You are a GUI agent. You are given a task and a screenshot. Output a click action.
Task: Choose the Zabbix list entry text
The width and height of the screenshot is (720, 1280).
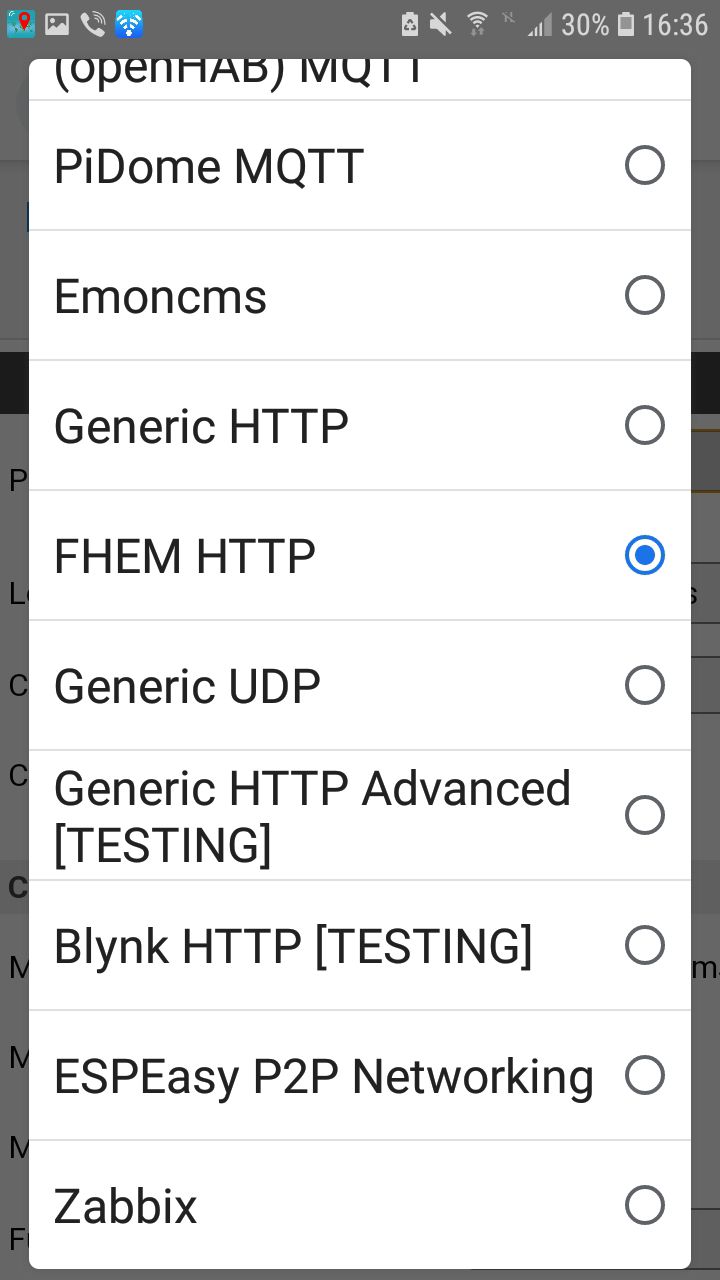pos(126,1206)
